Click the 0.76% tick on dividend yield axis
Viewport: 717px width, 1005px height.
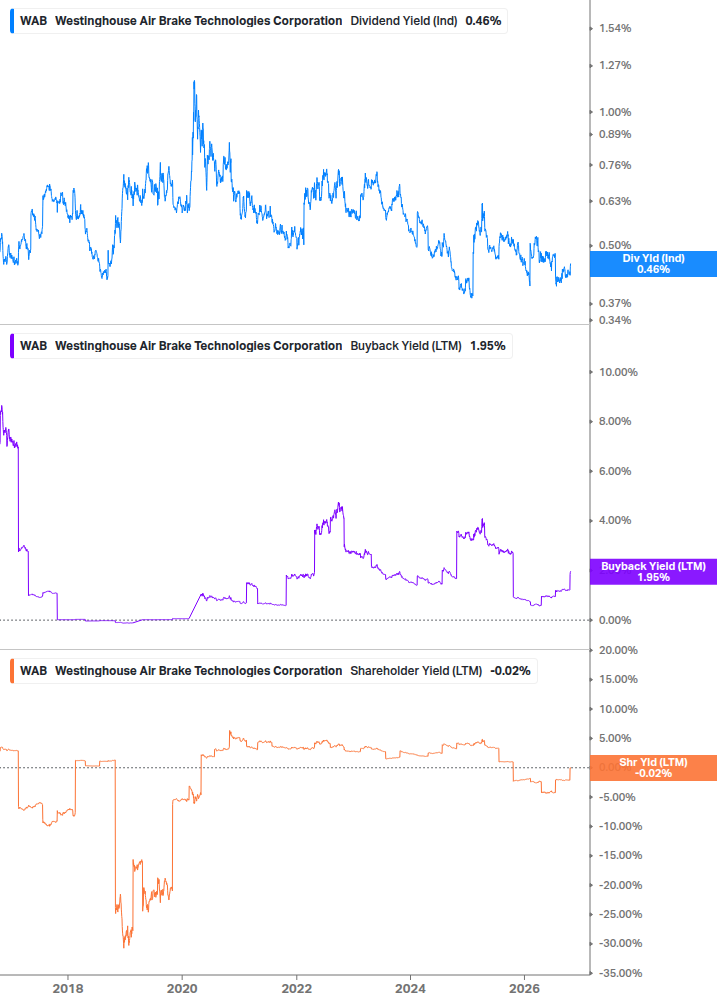(x=615, y=165)
